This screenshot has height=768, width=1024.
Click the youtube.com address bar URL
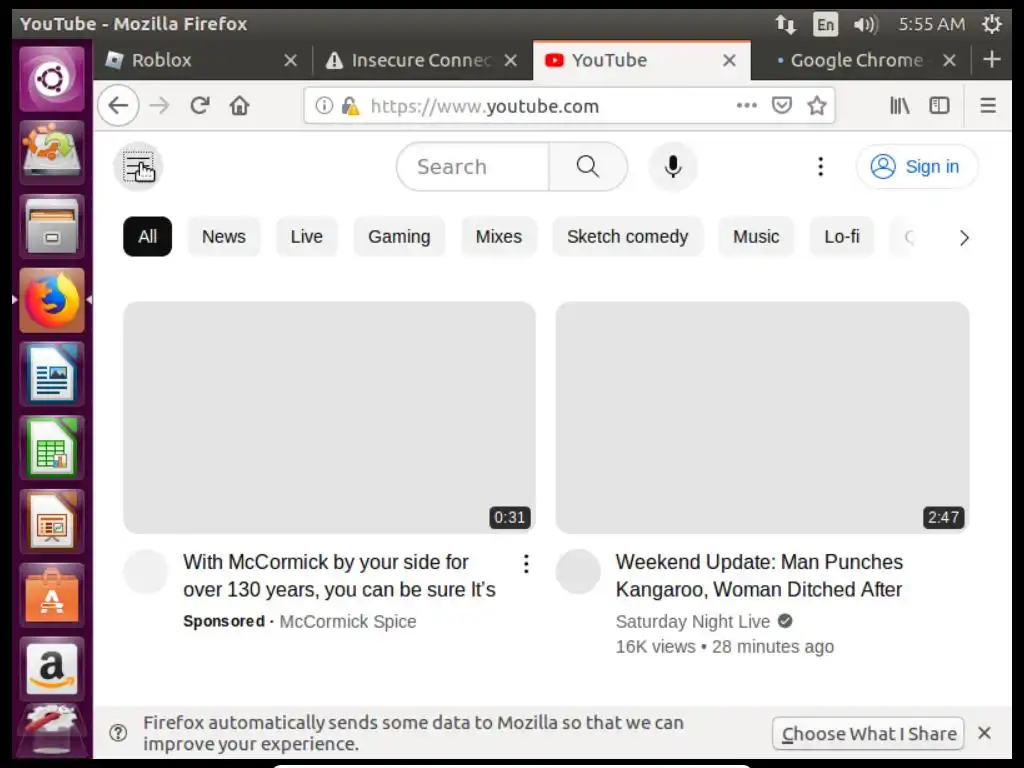point(485,106)
